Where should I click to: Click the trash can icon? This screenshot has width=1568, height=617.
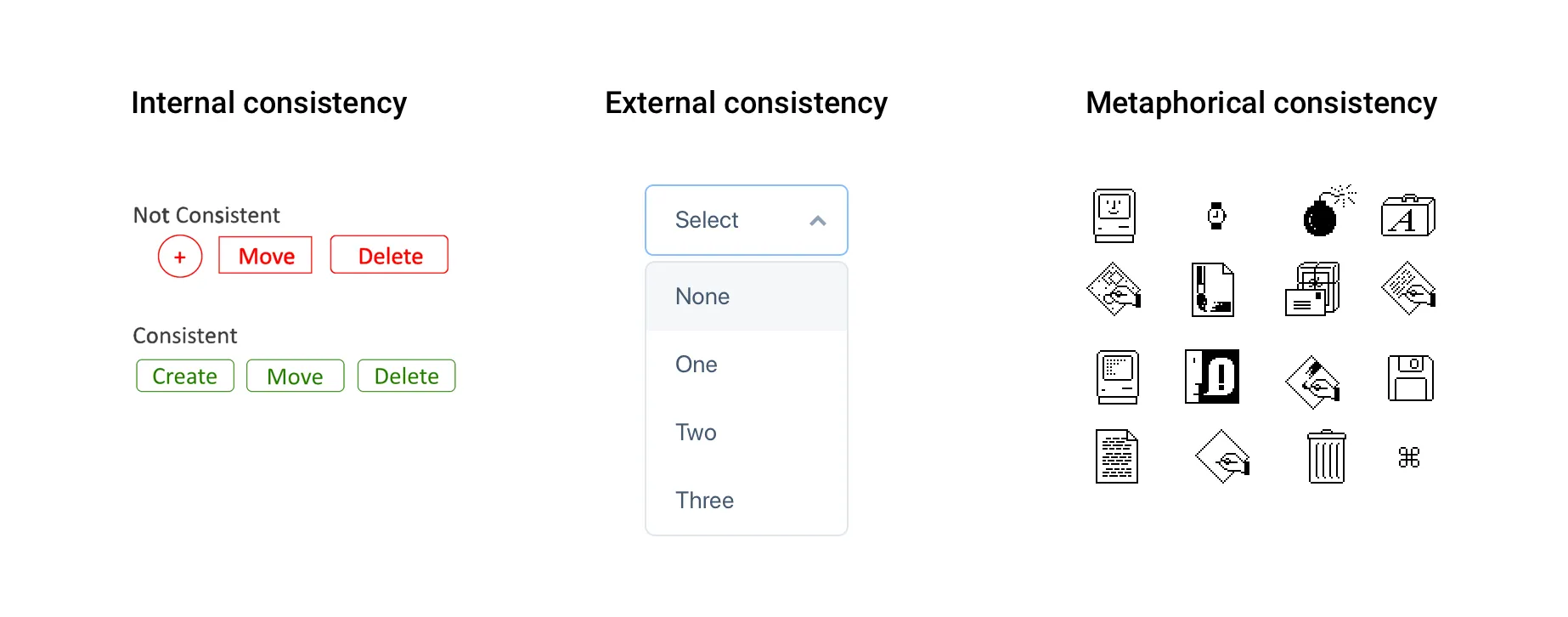1326,457
